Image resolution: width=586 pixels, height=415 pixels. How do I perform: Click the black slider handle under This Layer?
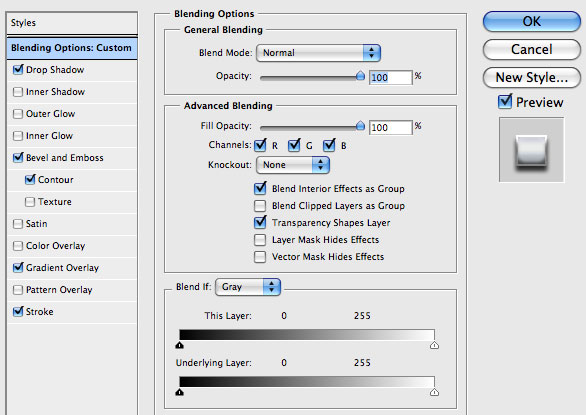click(x=179, y=345)
